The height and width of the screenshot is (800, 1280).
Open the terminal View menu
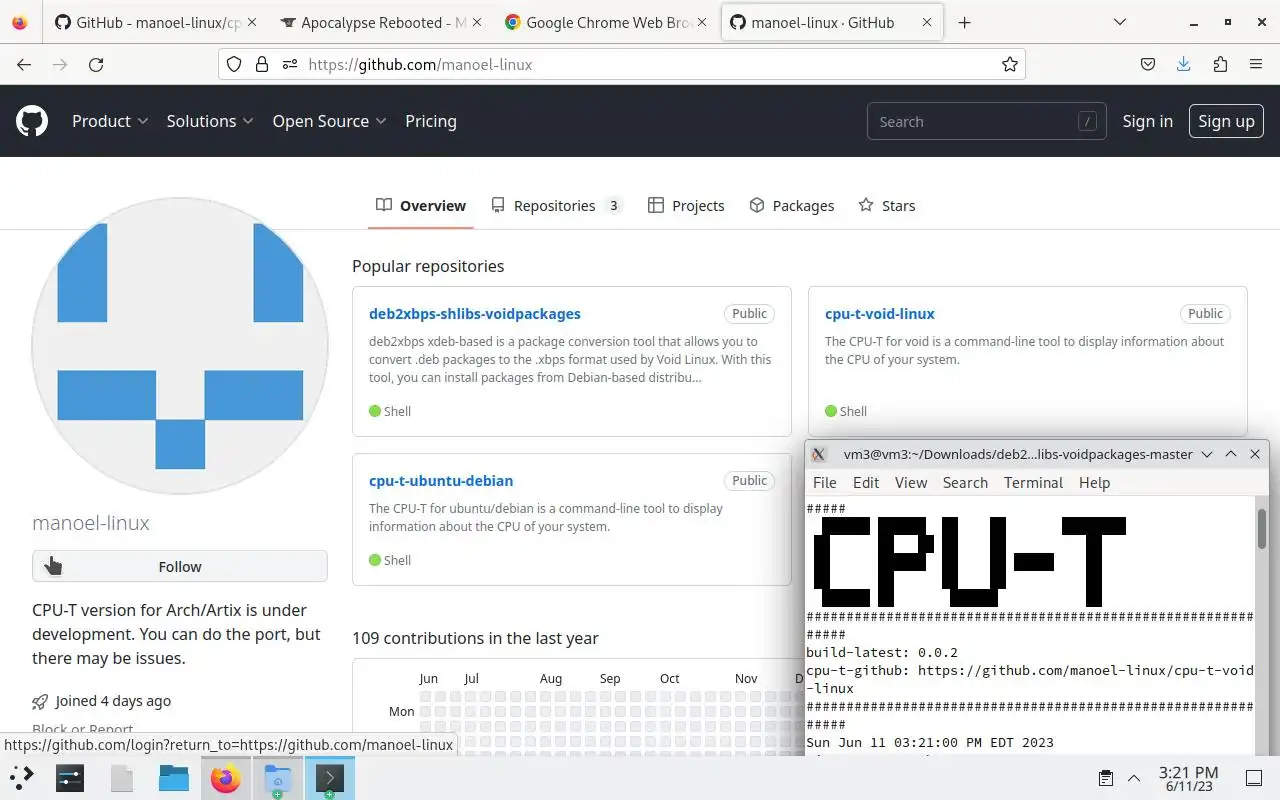point(911,482)
